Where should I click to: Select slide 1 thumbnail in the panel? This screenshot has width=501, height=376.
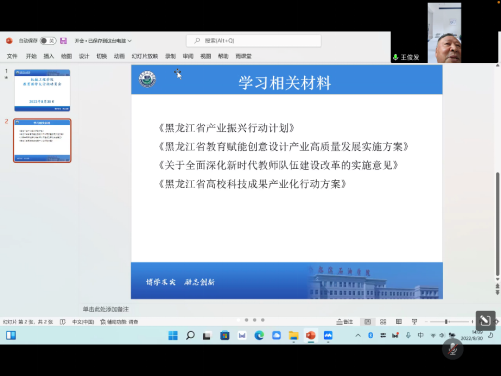(42, 90)
